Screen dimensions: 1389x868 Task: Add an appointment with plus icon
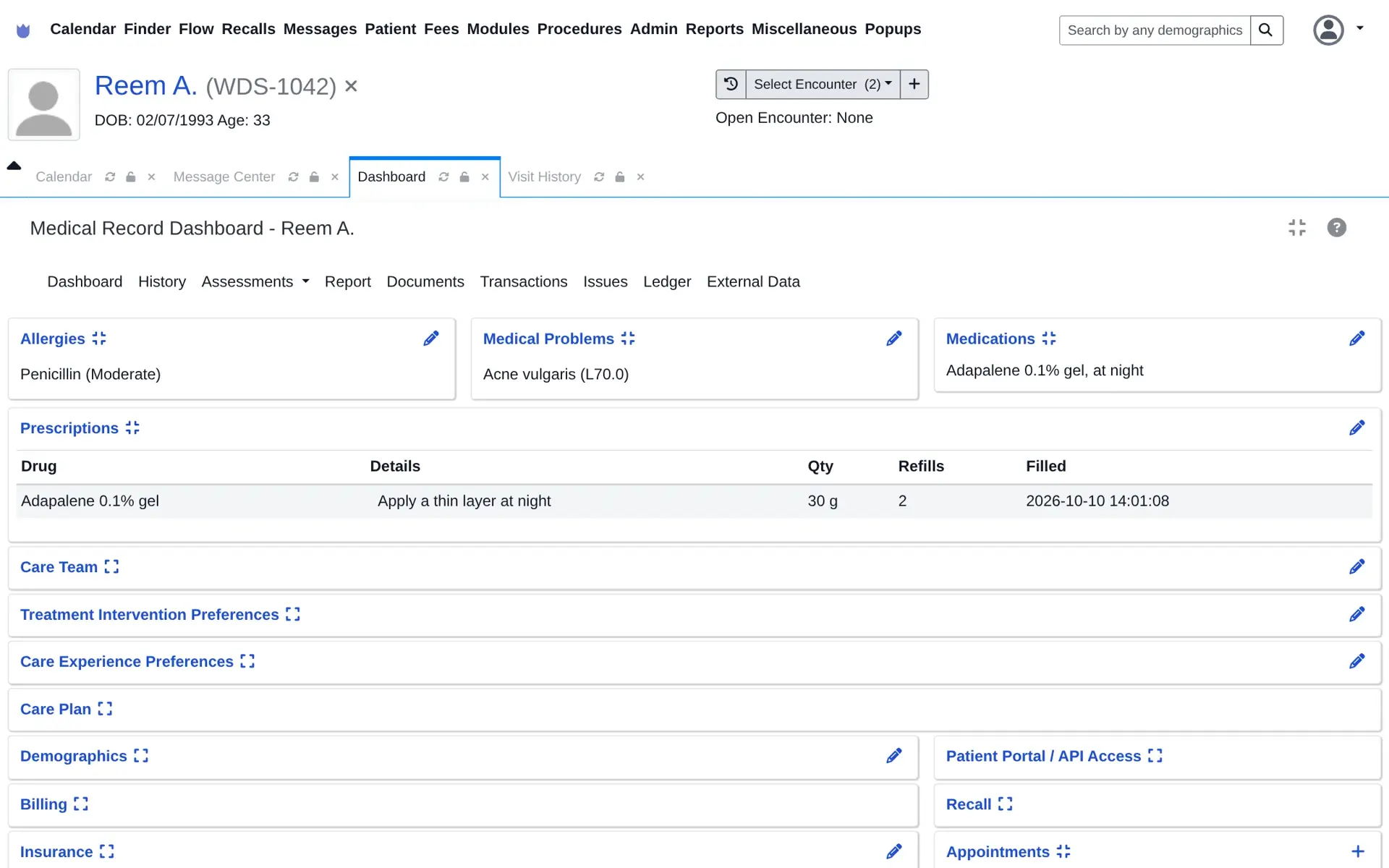pyautogui.click(x=1357, y=851)
